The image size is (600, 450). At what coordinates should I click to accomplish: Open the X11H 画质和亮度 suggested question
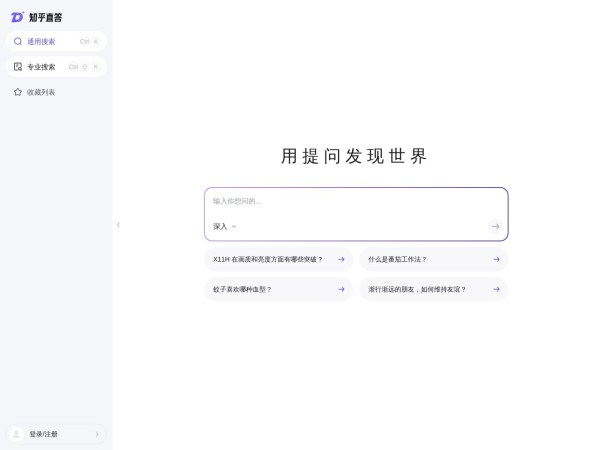coord(267,259)
